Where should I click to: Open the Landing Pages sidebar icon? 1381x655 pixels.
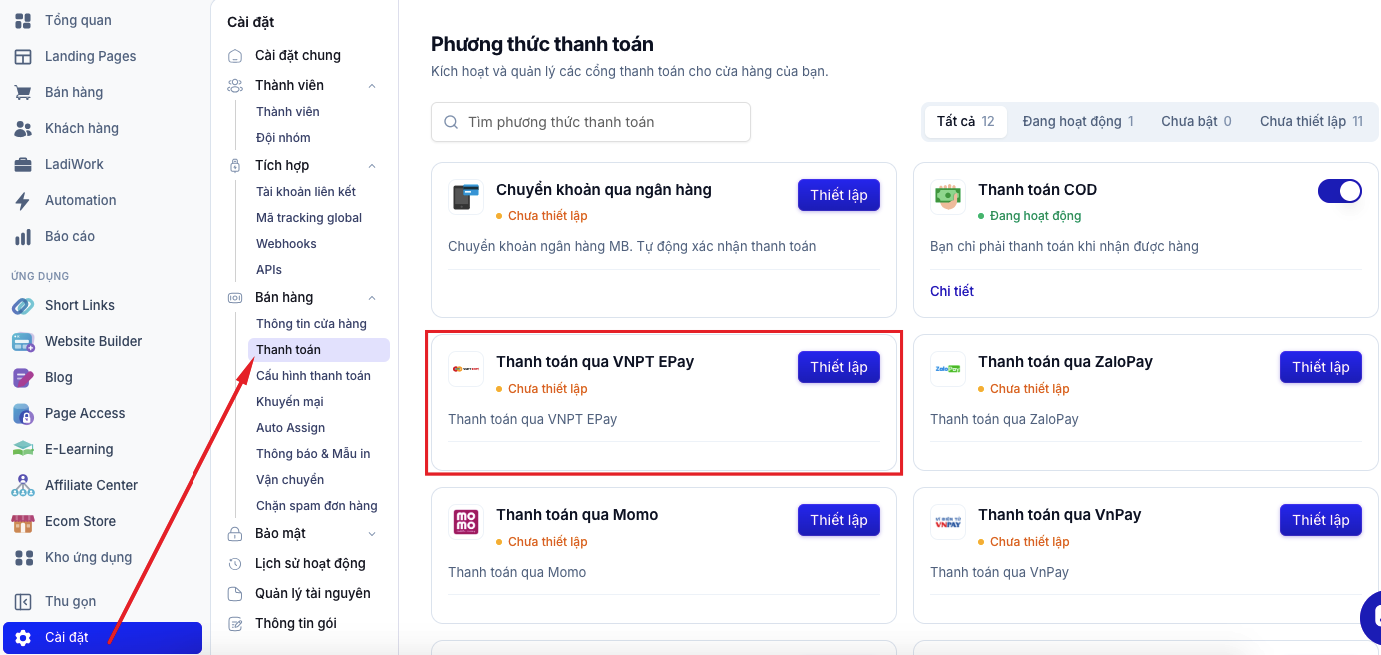(x=23, y=56)
